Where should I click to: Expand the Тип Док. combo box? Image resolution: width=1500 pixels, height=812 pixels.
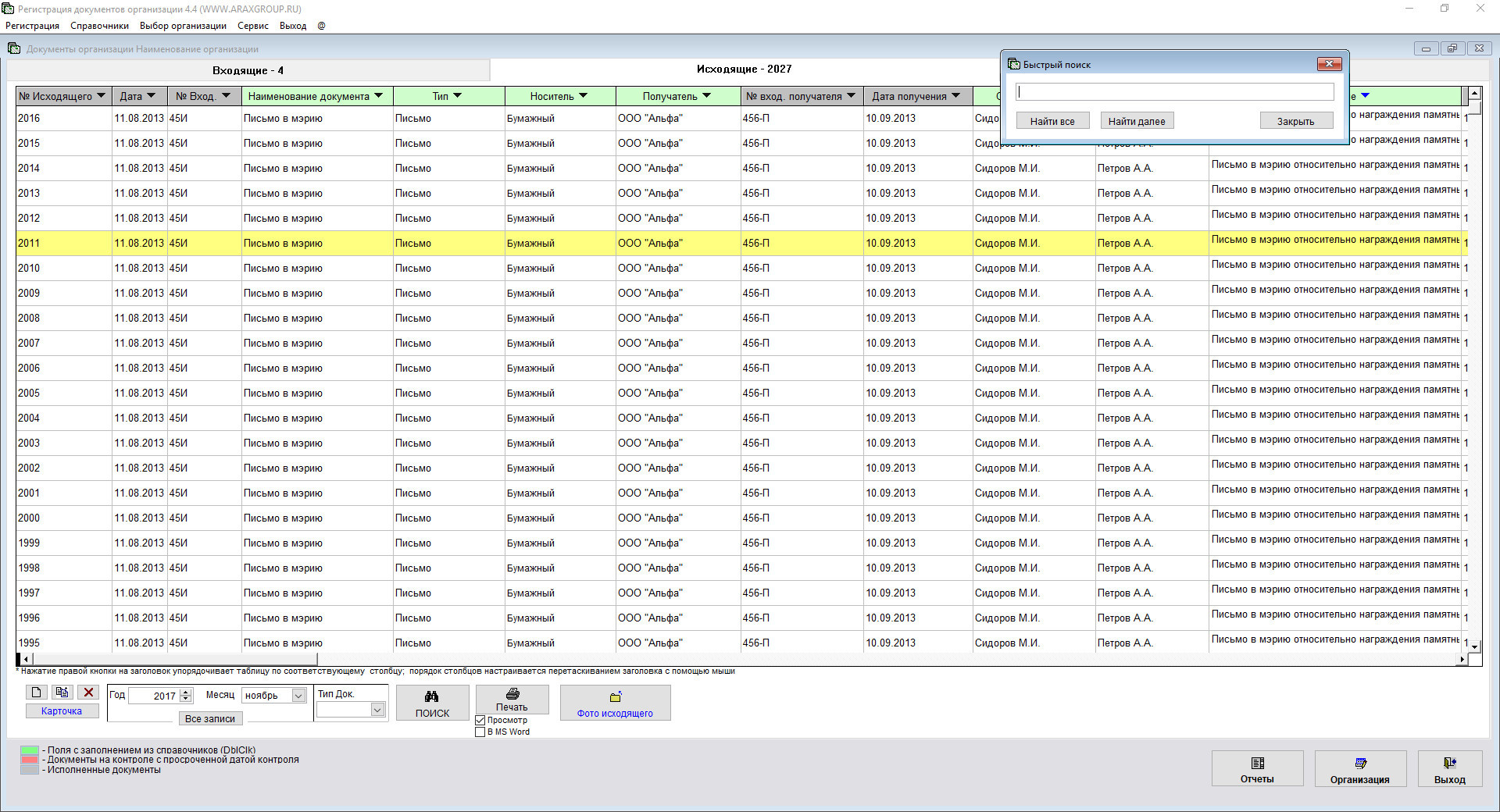click(377, 710)
